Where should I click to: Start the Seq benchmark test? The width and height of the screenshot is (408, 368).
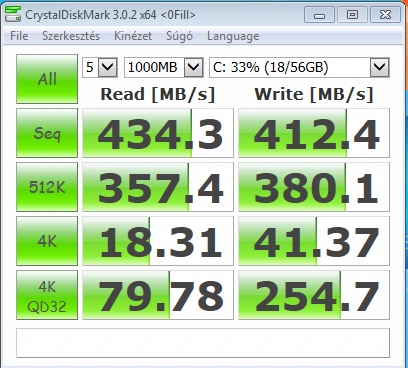(x=47, y=133)
